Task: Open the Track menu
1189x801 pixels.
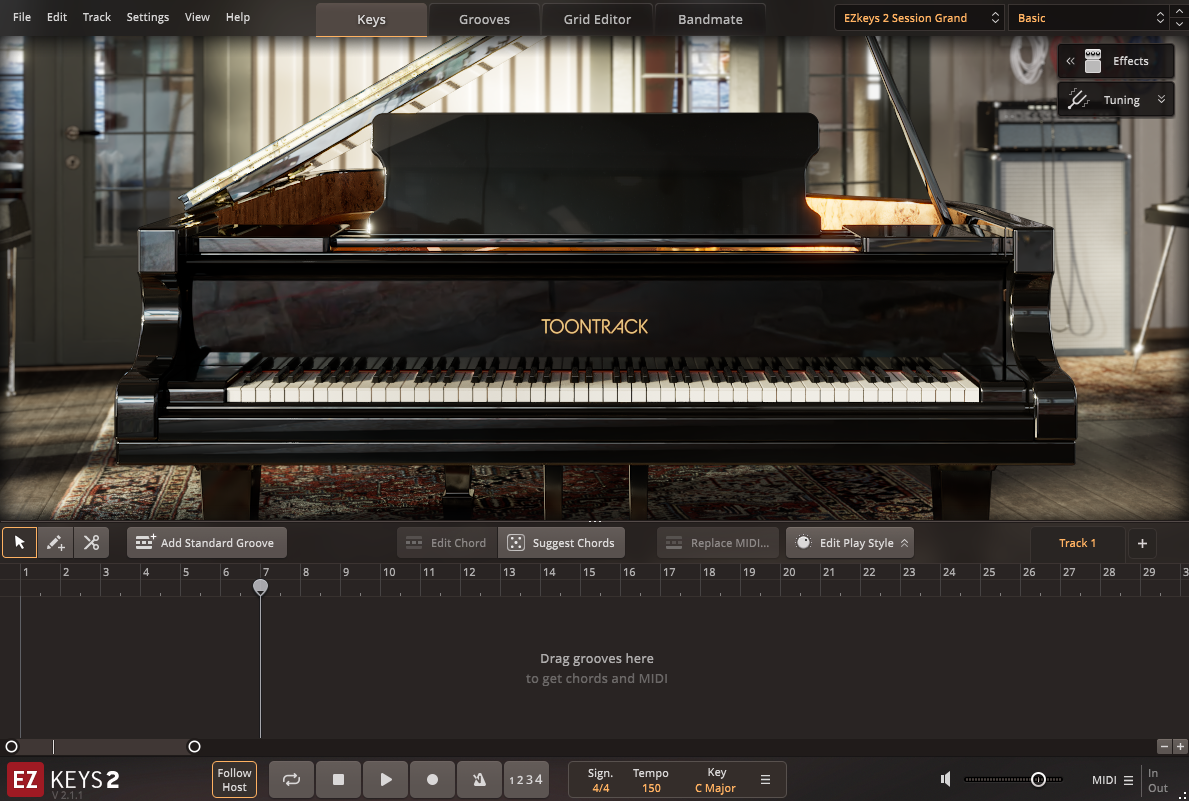Action: 96,17
